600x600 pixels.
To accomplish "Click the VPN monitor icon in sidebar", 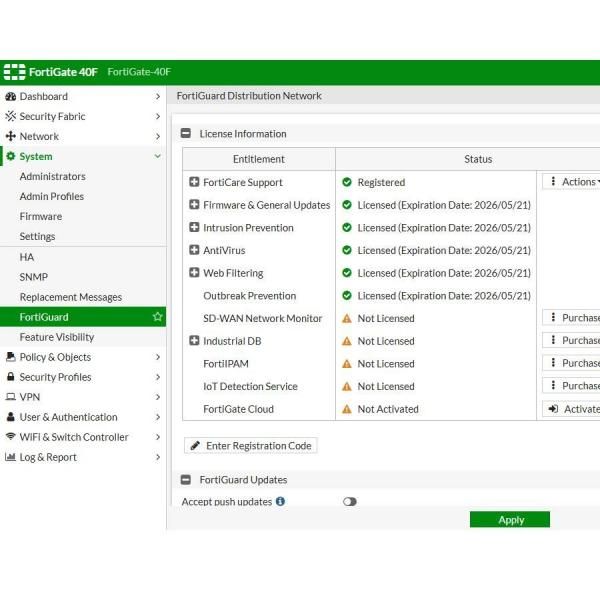I will [11, 397].
